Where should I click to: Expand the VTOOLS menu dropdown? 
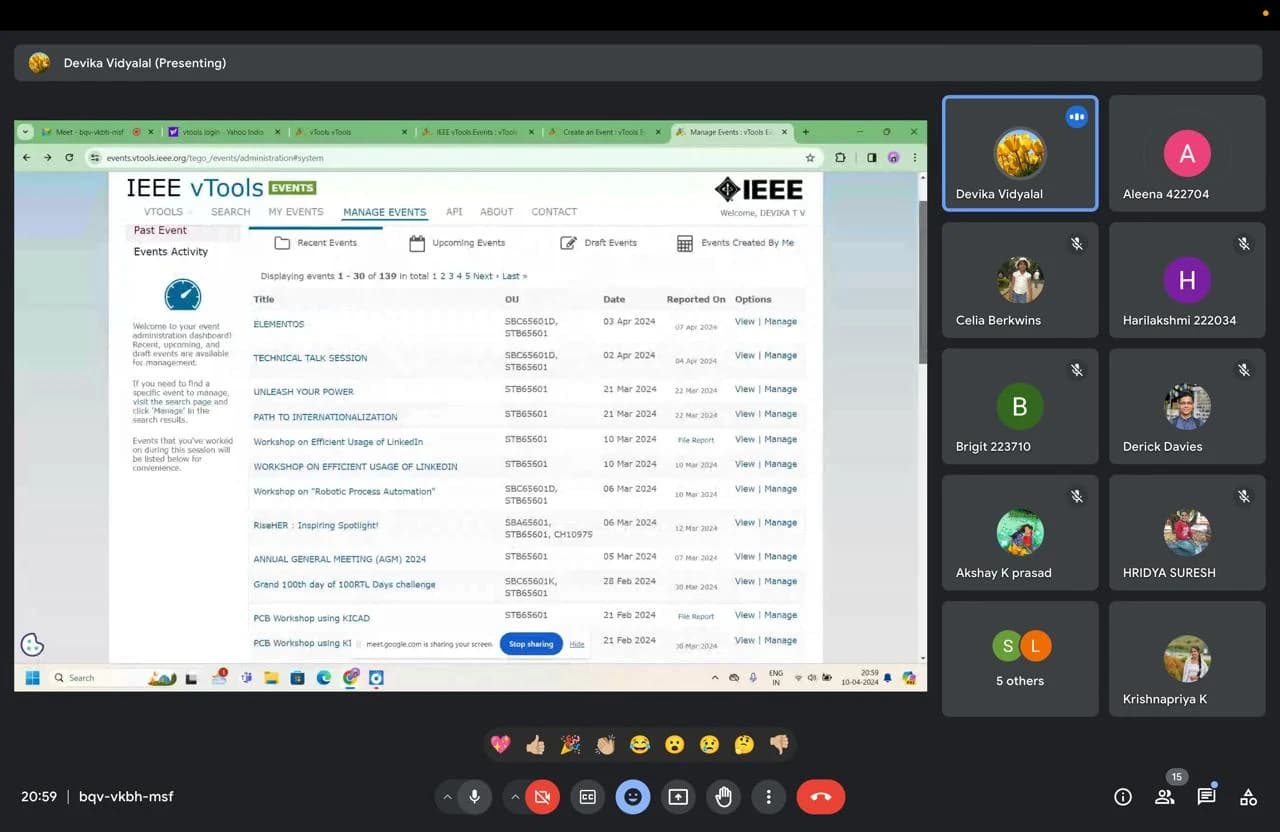click(x=166, y=212)
